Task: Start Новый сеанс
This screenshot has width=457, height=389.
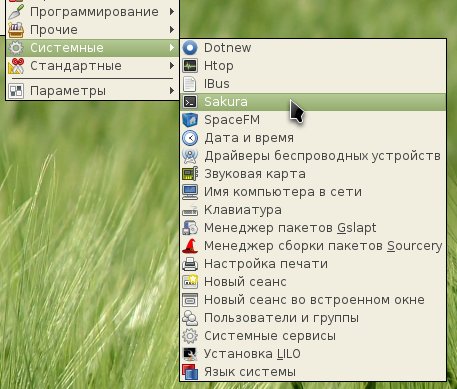Action: (x=313, y=282)
